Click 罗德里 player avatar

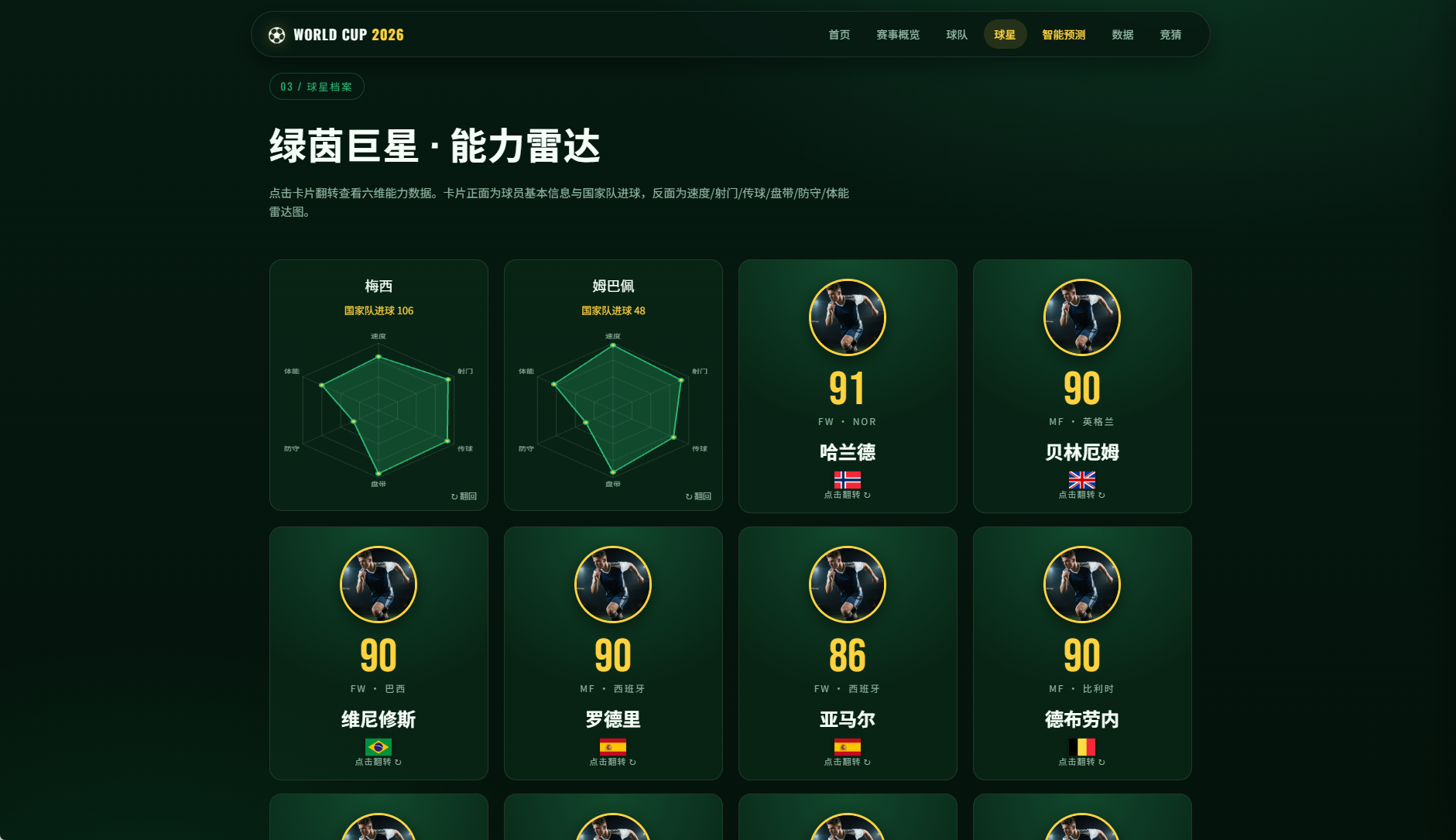(x=613, y=585)
